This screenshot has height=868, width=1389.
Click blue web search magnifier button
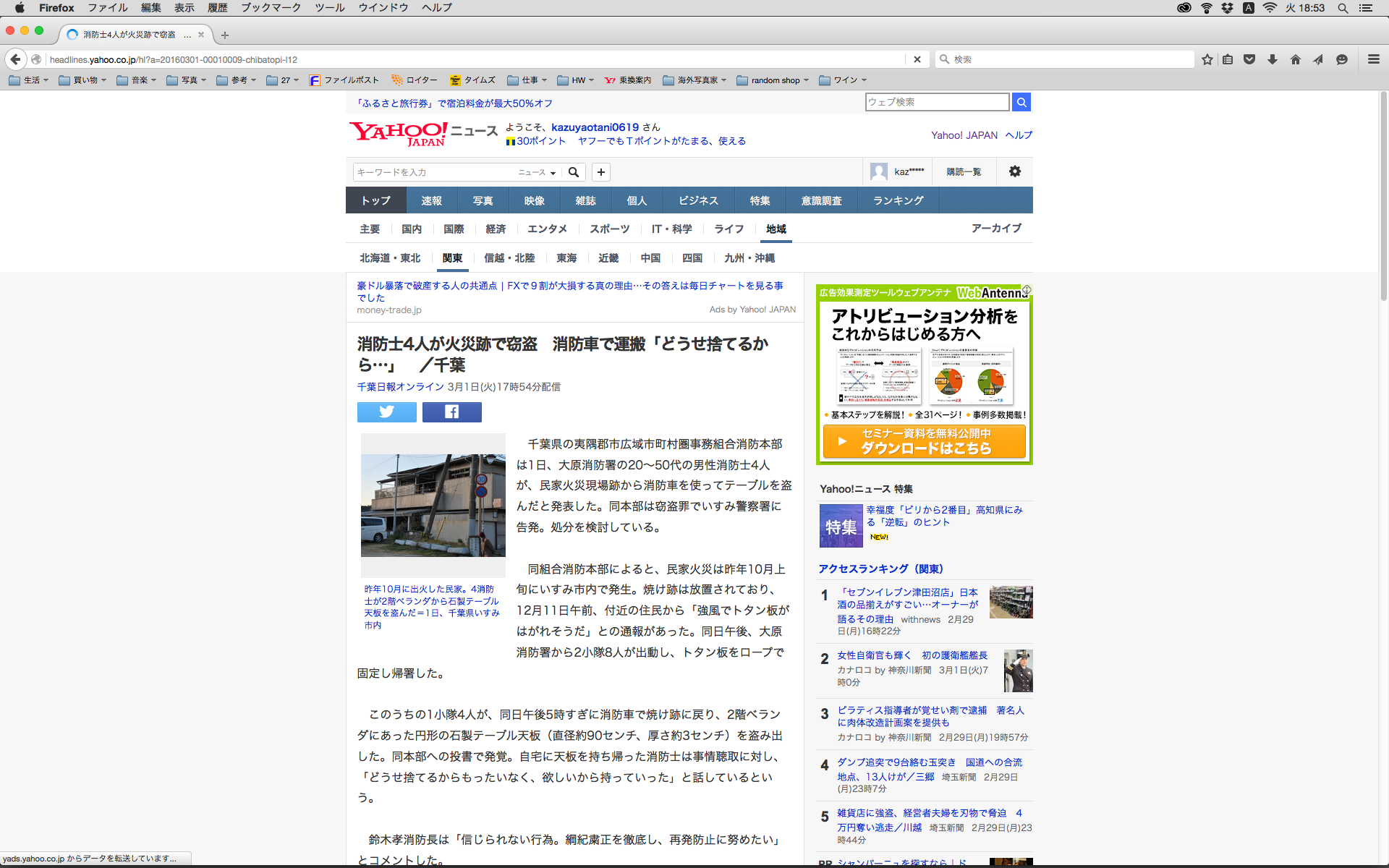click(x=1021, y=102)
